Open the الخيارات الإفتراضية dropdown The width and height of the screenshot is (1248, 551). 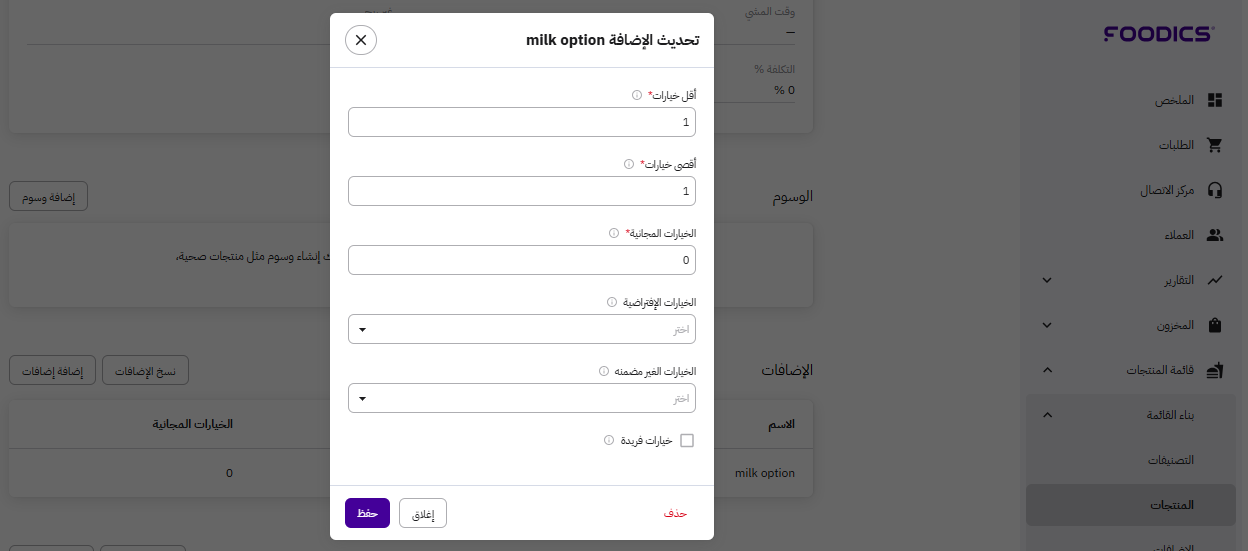(x=522, y=329)
